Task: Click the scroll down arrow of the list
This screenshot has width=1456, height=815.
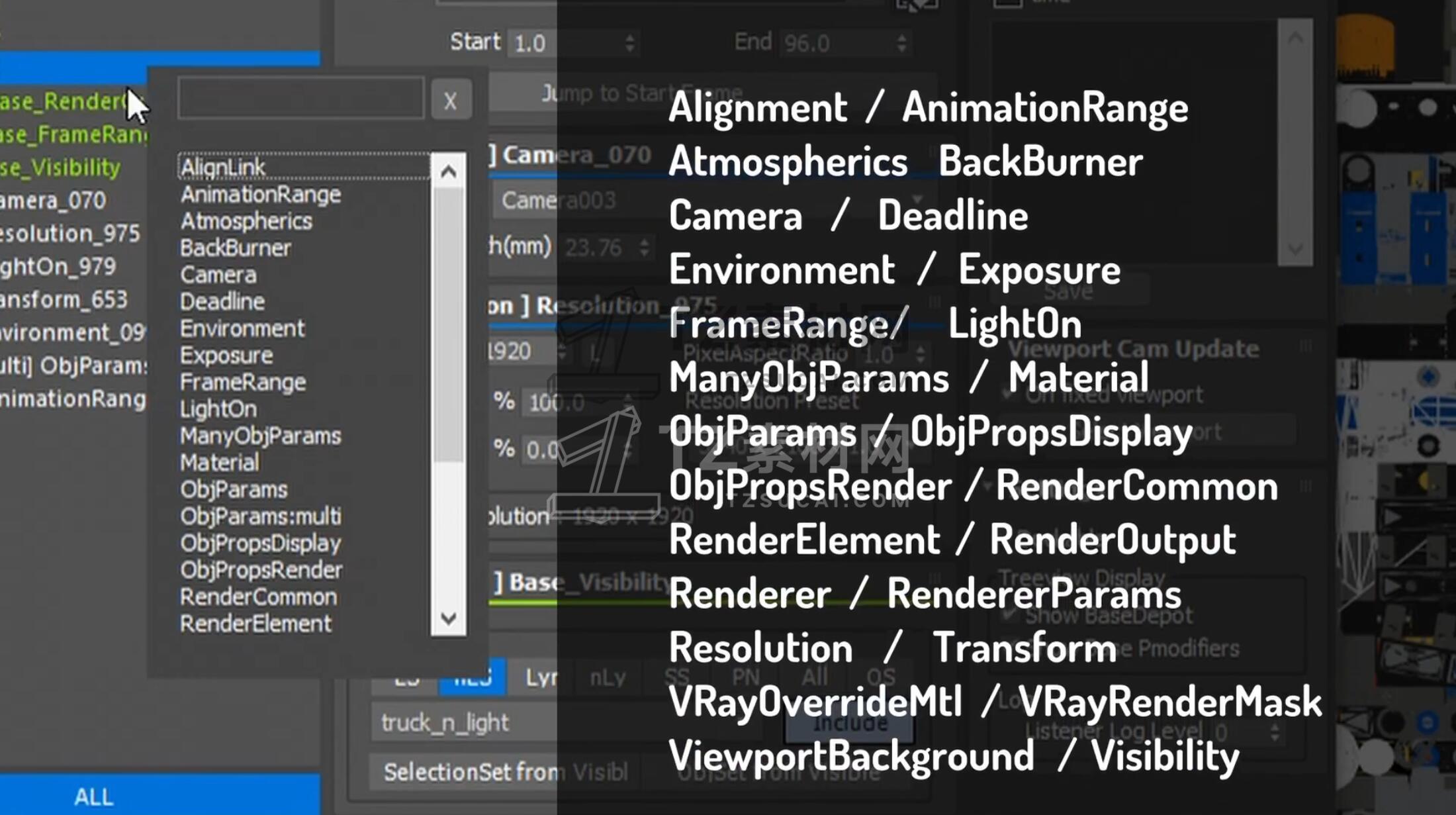Action: (448, 618)
